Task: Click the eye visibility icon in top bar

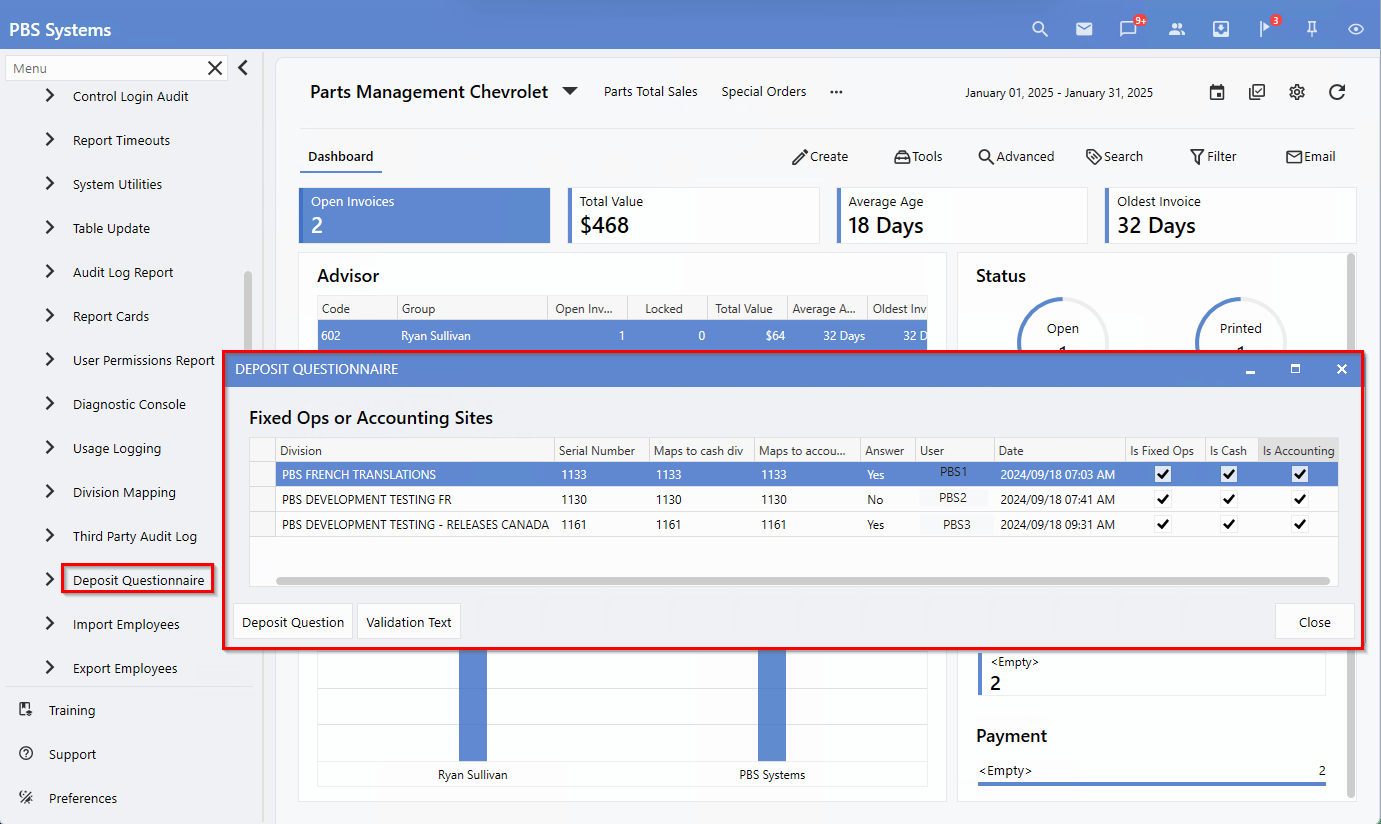Action: point(1356,29)
